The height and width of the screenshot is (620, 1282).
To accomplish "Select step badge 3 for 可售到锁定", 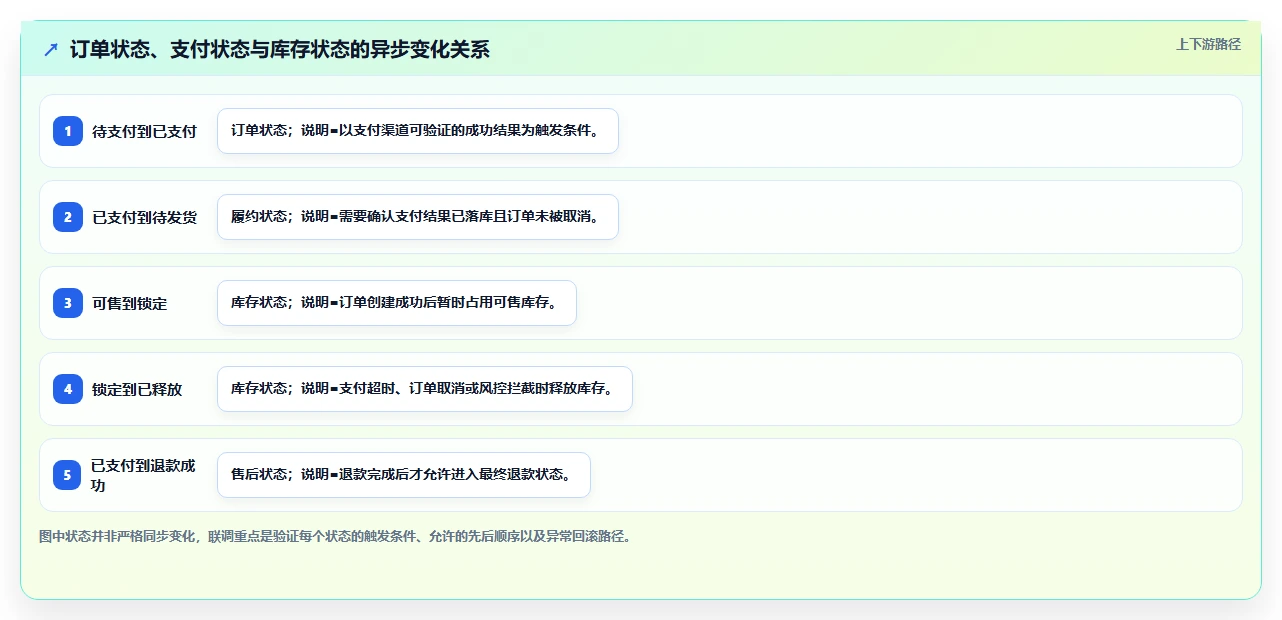I will pos(68,303).
